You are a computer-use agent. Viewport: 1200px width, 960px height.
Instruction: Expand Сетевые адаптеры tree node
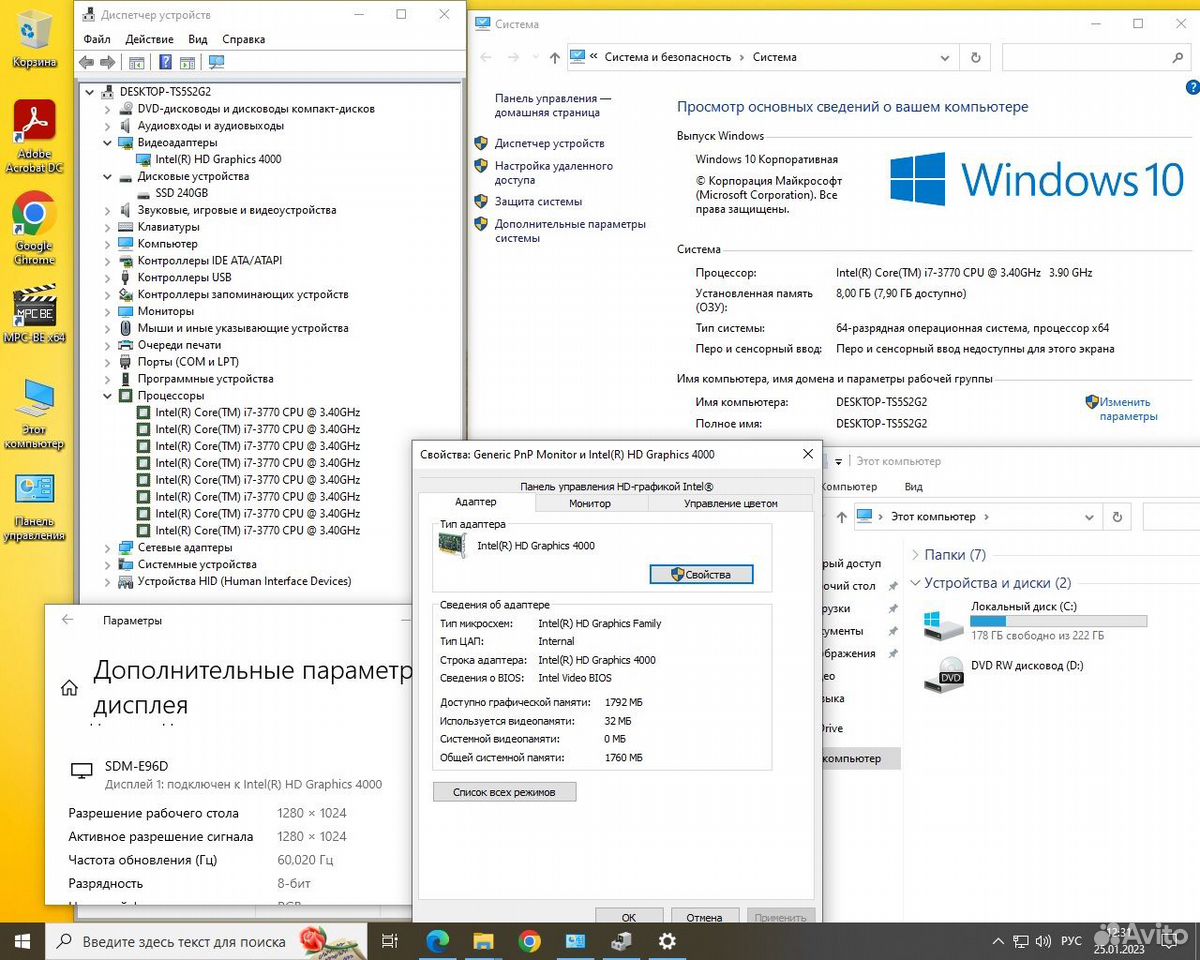108,548
